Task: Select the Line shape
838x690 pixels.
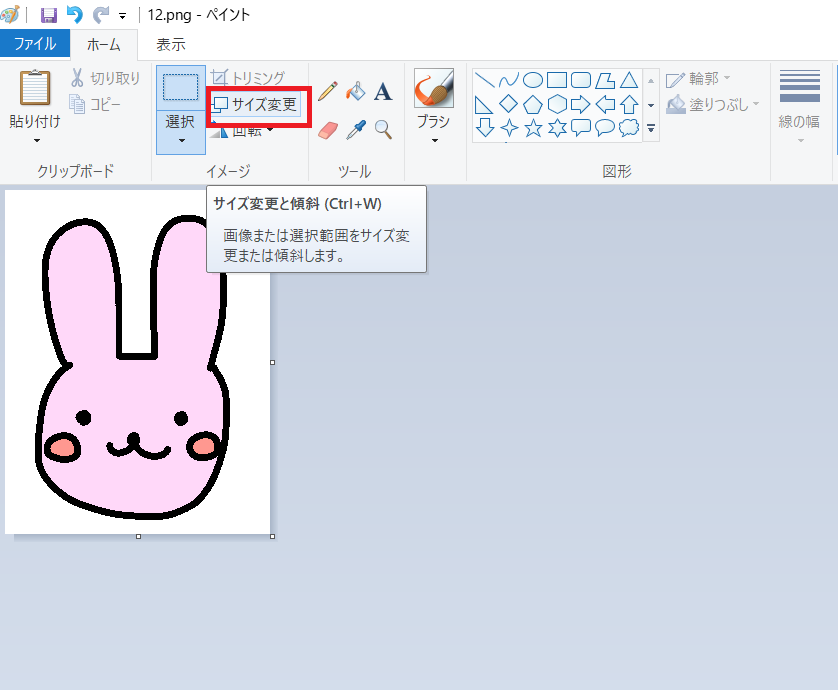Action: (x=484, y=80)
